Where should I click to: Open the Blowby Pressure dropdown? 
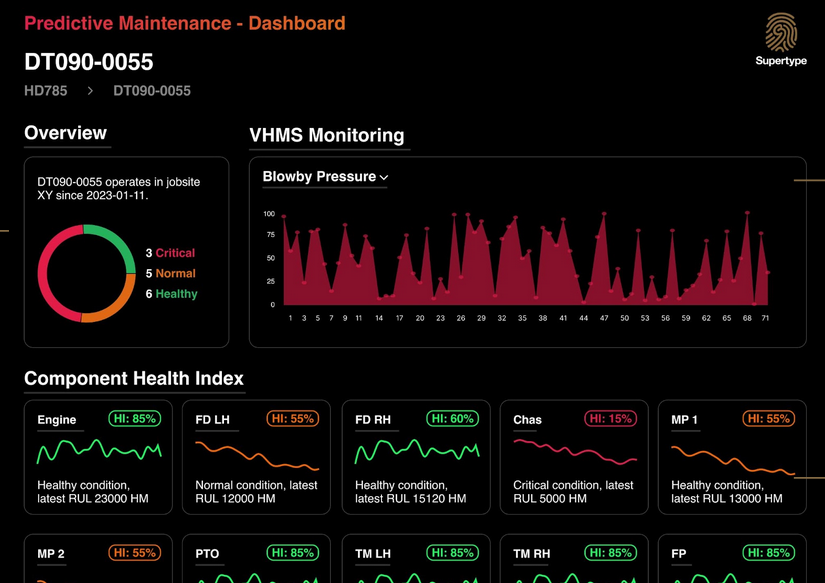pos(325,177)
